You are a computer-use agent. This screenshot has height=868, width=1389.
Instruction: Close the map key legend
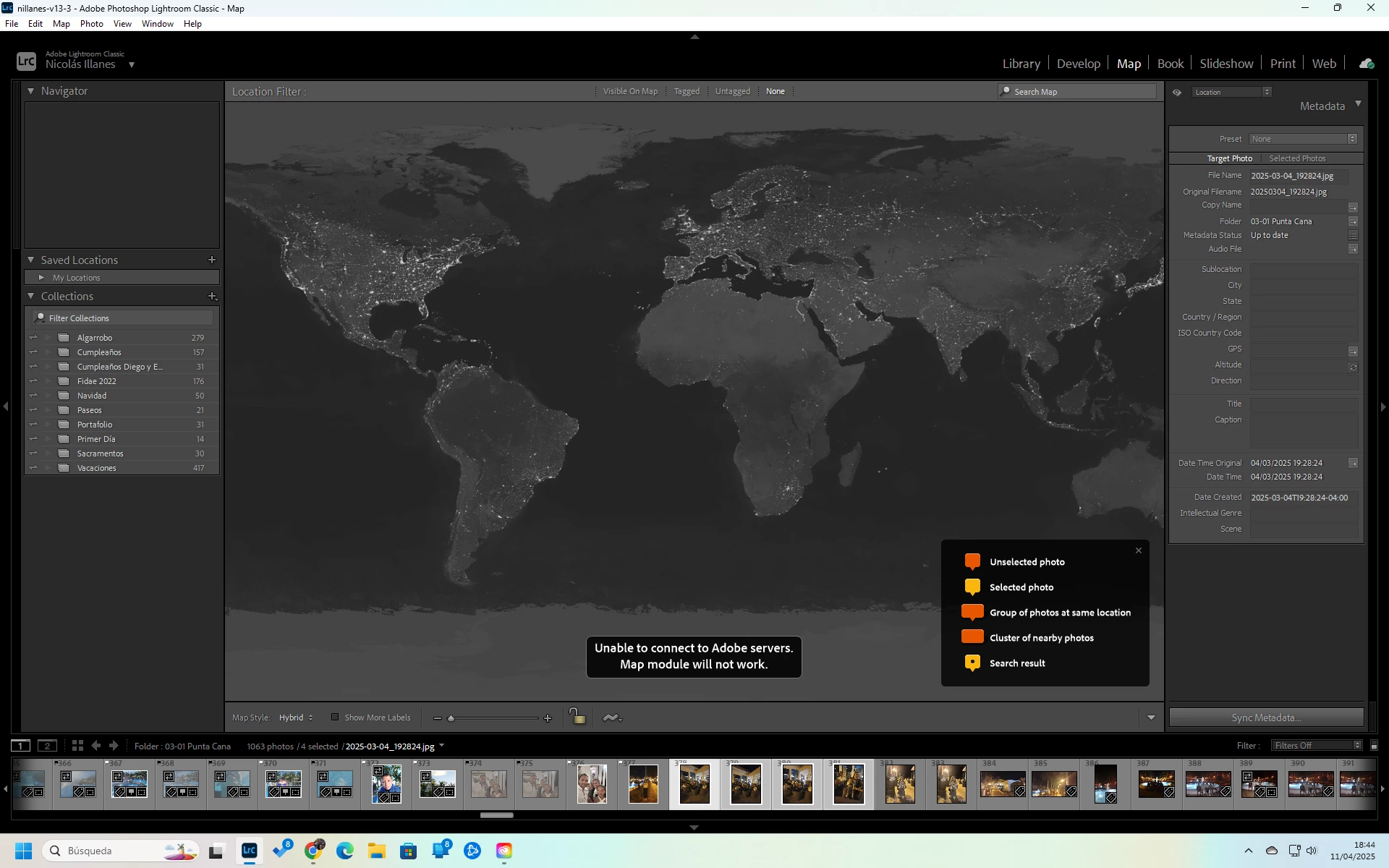[x=1138, y=550]
